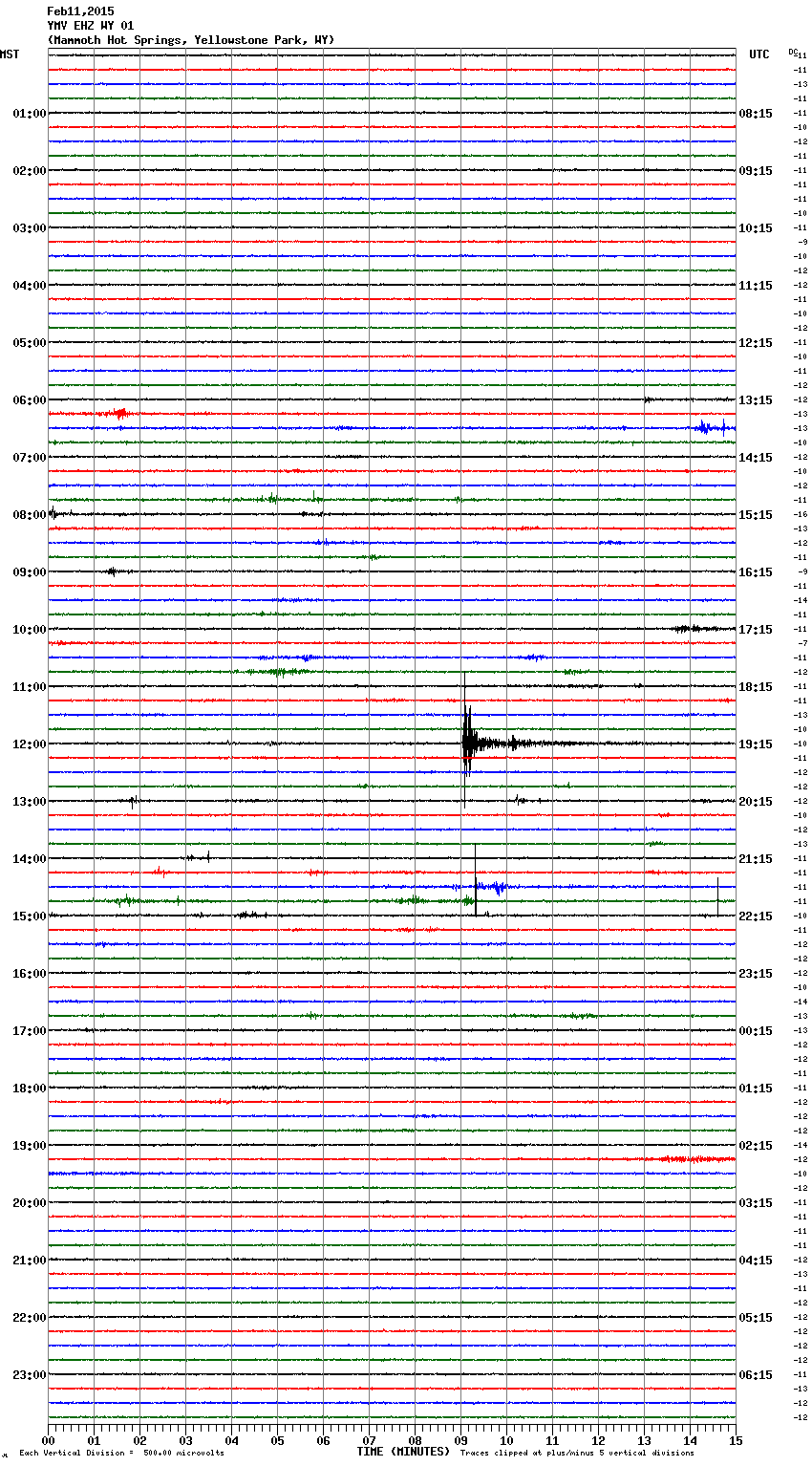Click the "14:00" MST time label
The width and height of the screenshot is (812, 1466).
[x=30, y=859]
